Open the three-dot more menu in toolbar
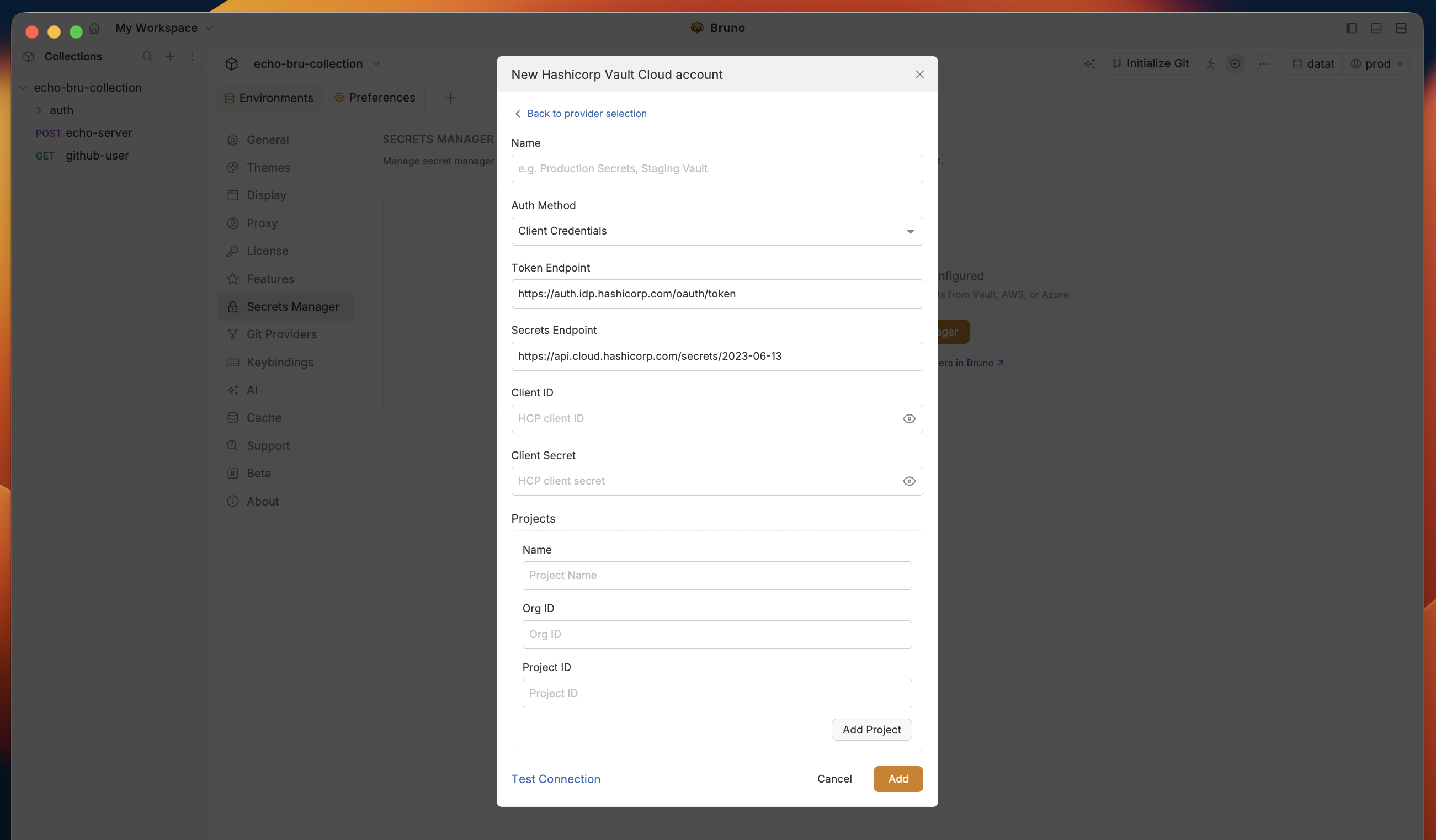This screenshot has width=1436, height=840. coord(1264,64)
